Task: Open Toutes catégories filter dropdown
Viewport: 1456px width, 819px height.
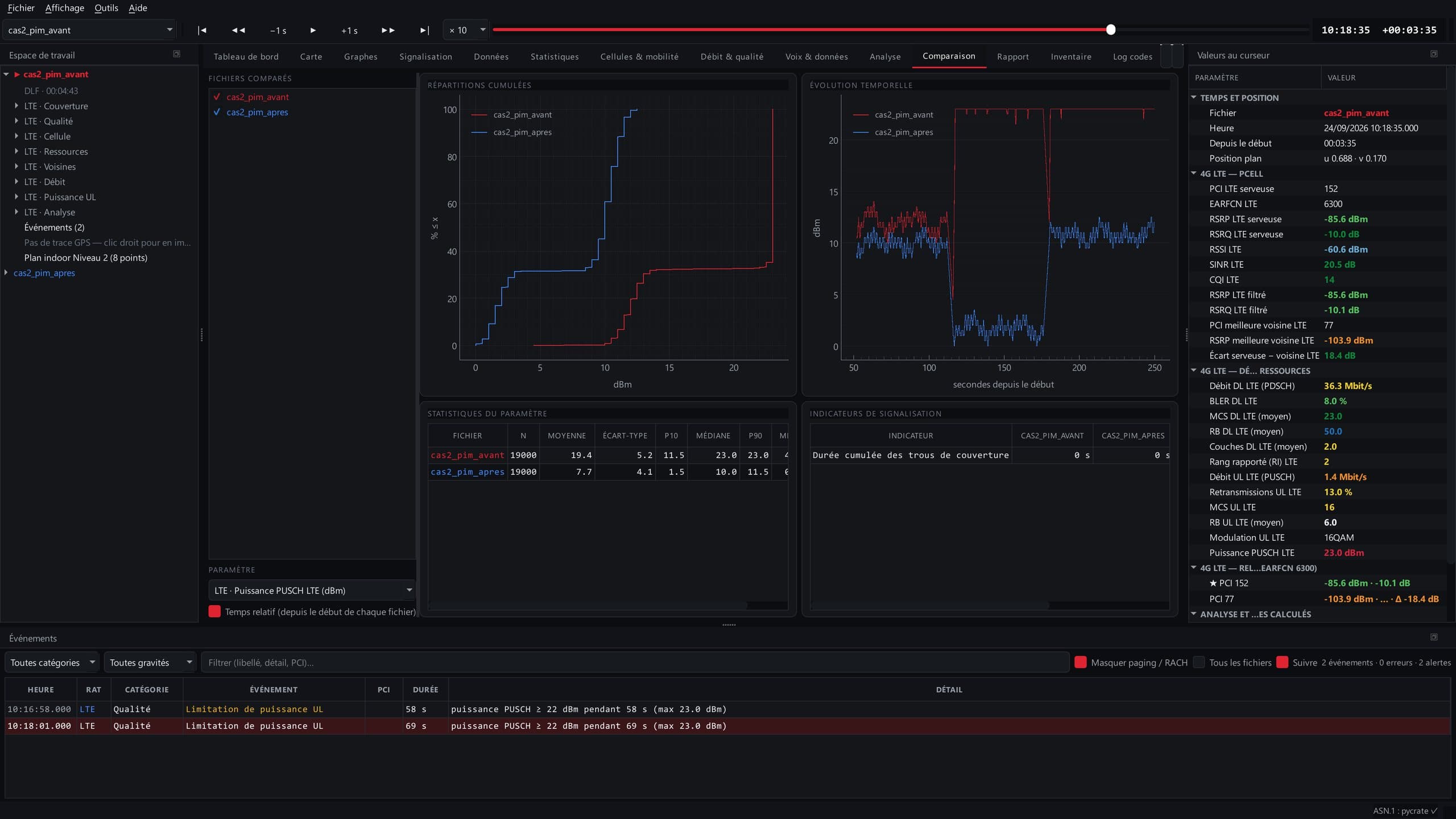Action: (52, 662)
